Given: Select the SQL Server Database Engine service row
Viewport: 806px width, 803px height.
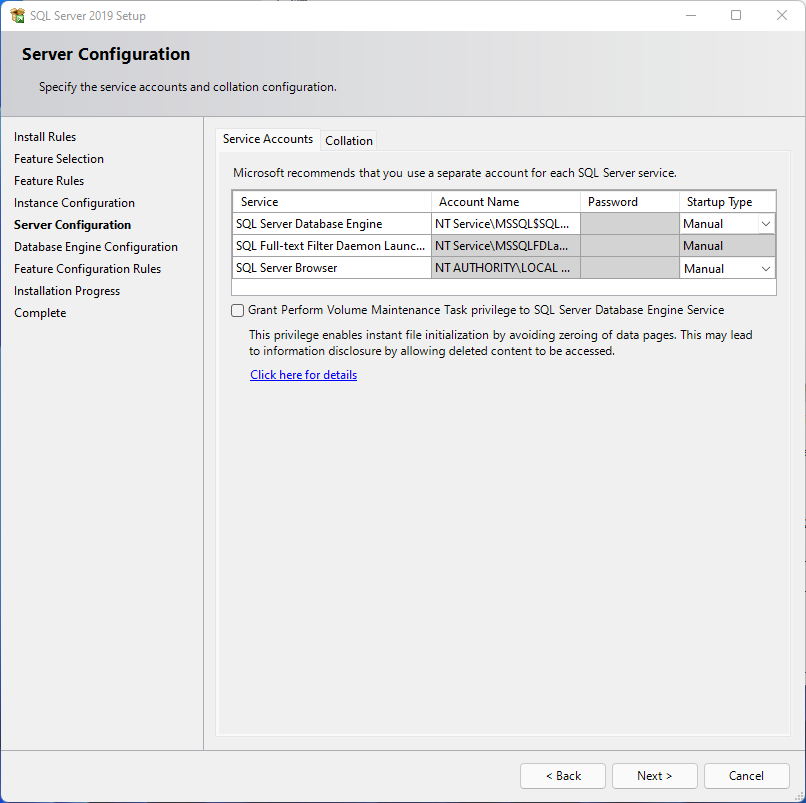Looking at the screenshot, I should (x=332, y=224).
